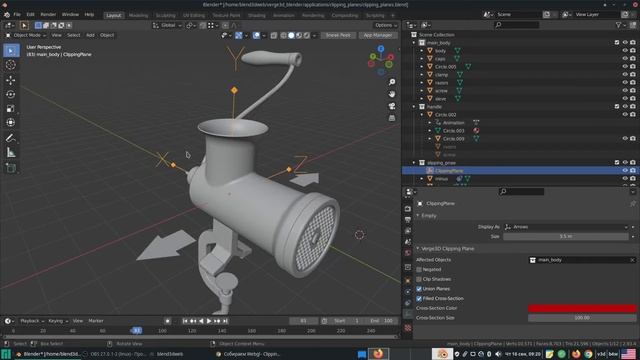Open the Add menu in viewport header
The width and height of the screenshot is (640, 360).
(90, 35)
